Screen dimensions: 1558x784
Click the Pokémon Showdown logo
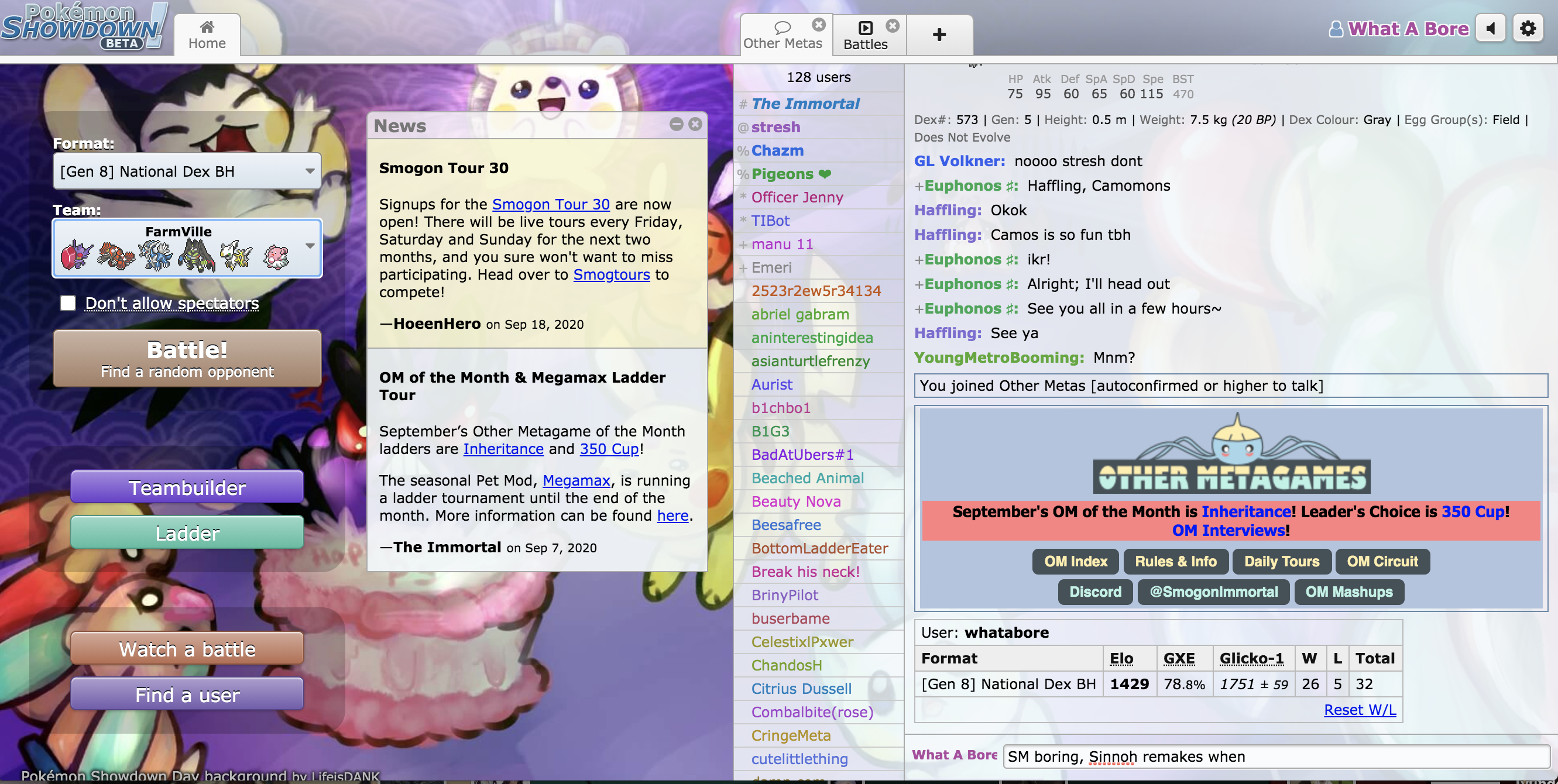coord(84,26)
